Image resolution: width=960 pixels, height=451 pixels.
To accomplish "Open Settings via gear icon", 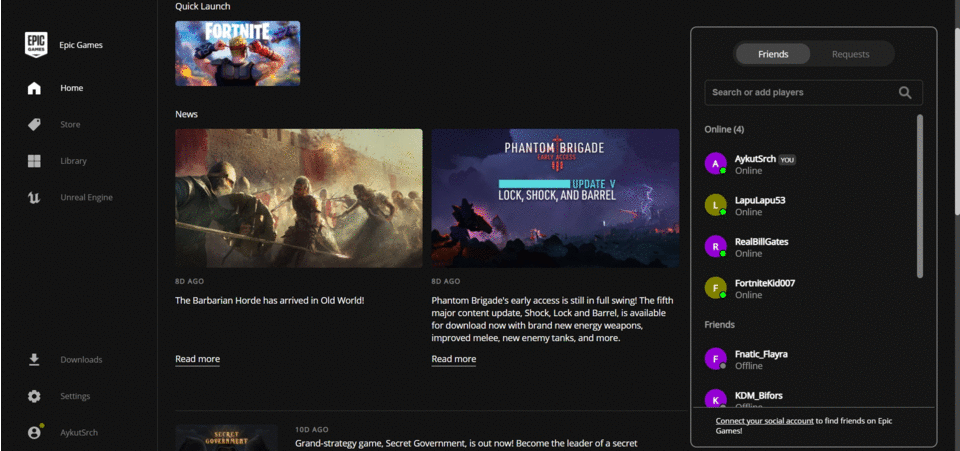I will pyautogui.click(x=34, y=396).
